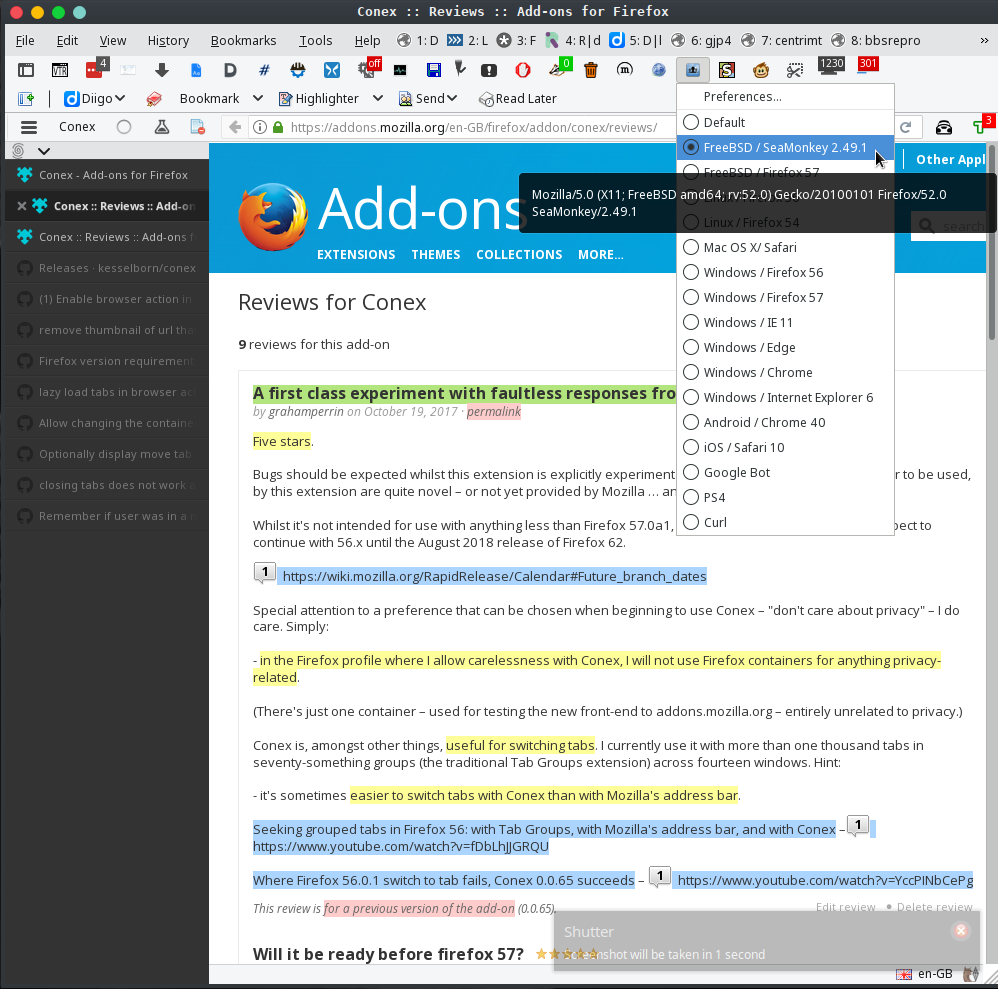The height and width of the screenshot is (989, 998).
Task: Select Android / Chrome 40 user agent
Action: pos(785,423)
